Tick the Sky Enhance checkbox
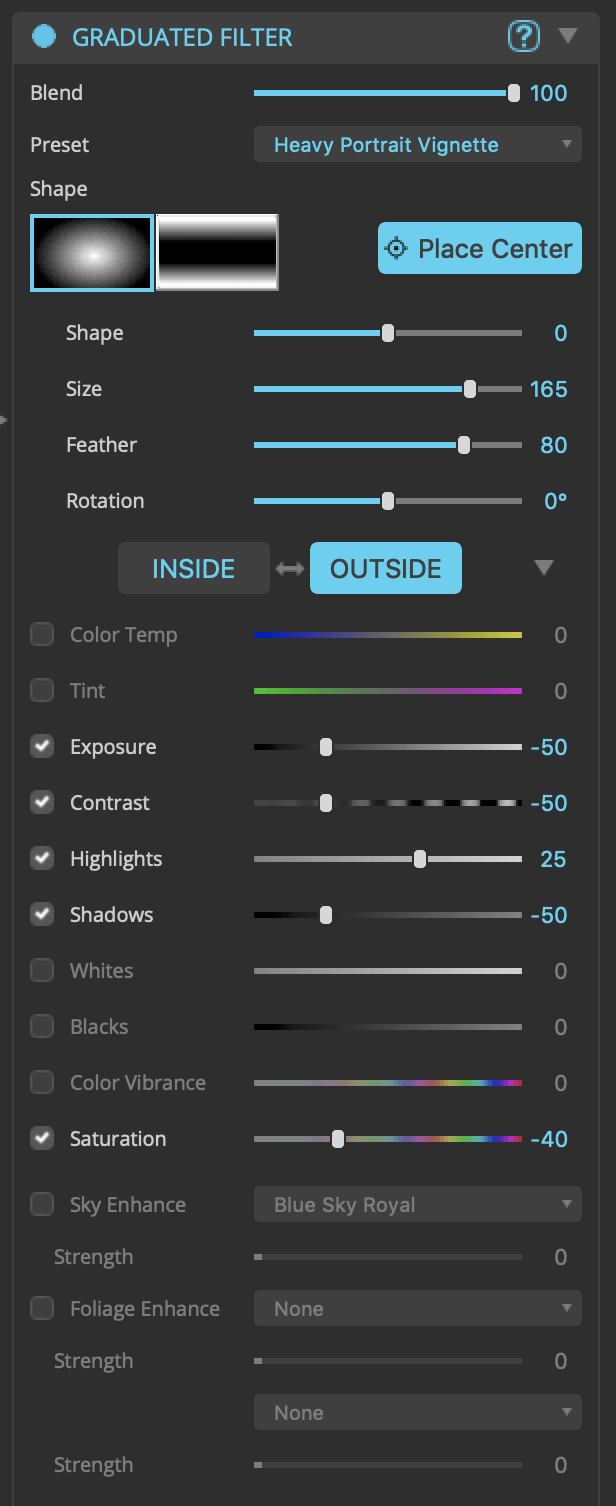Image resolution: width=616 pixels, height=1506 pixels. [x=42, y=1205]
